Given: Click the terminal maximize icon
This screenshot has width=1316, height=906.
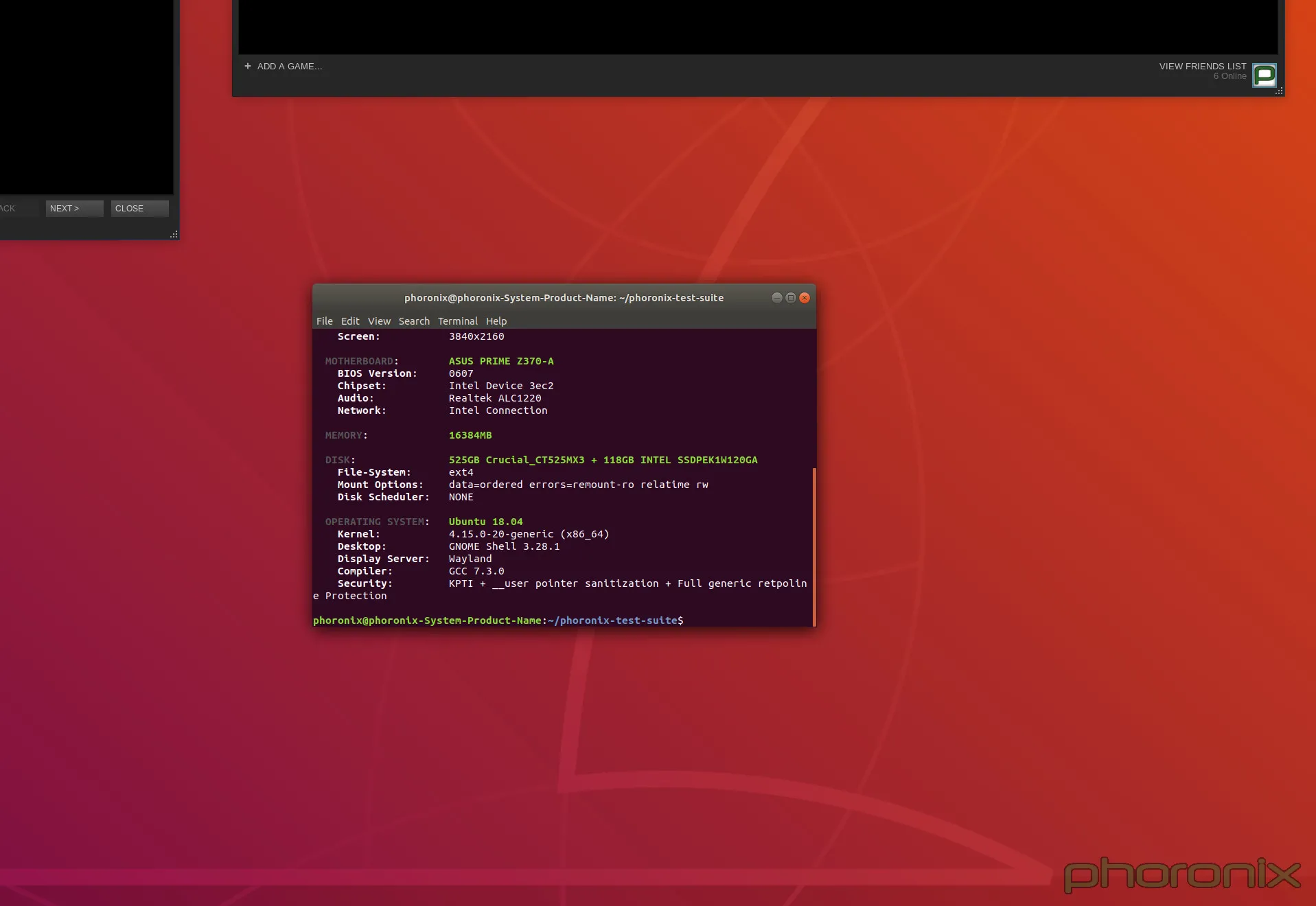Looking at the screenshot, I should [x=791, y=298].
